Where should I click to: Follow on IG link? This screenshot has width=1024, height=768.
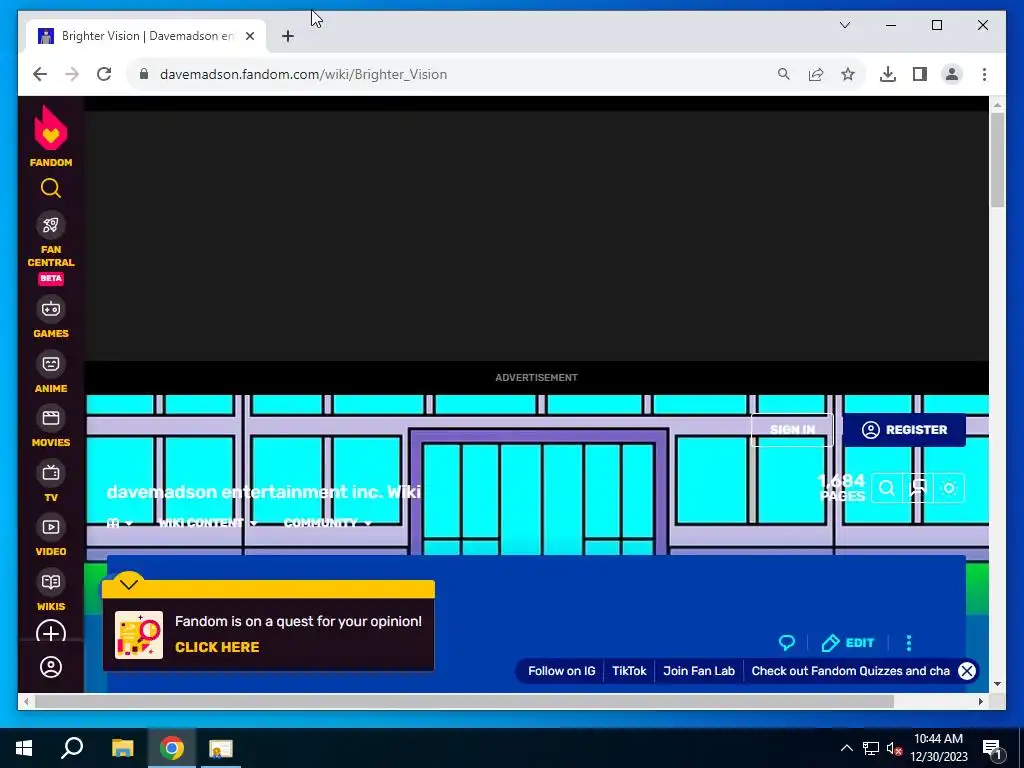(562, 671)
